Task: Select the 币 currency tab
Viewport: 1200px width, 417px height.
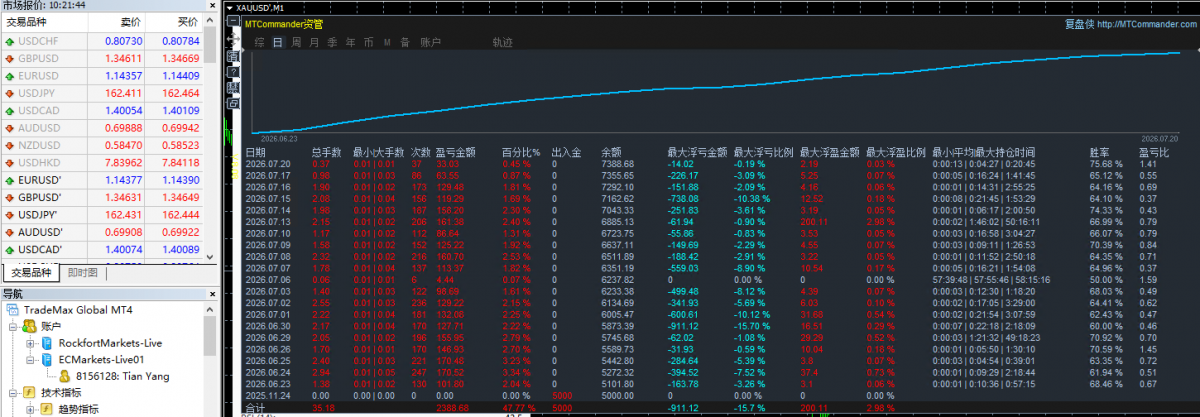Action: click(369, 42)
